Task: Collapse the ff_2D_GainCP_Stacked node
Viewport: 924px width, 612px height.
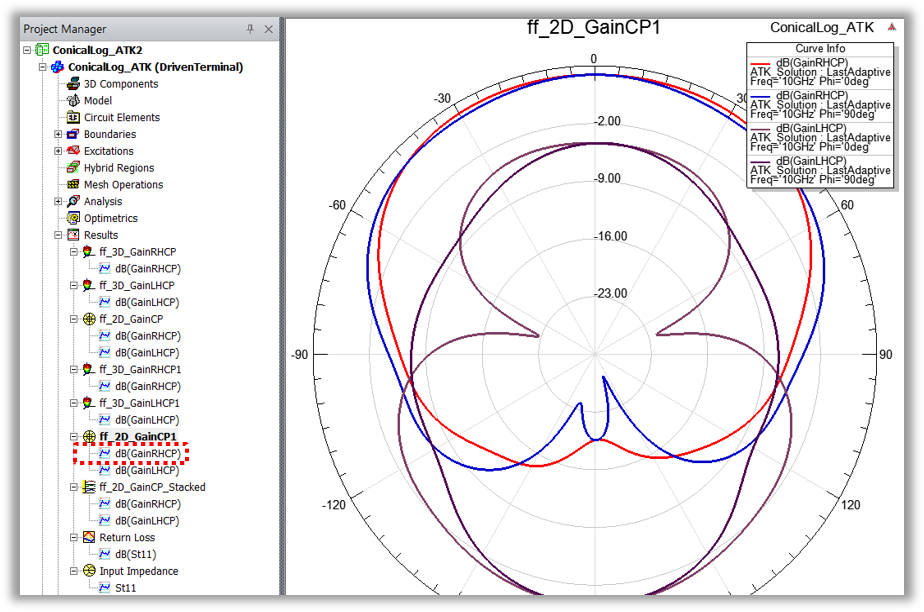Action: (x=74, y=487)
